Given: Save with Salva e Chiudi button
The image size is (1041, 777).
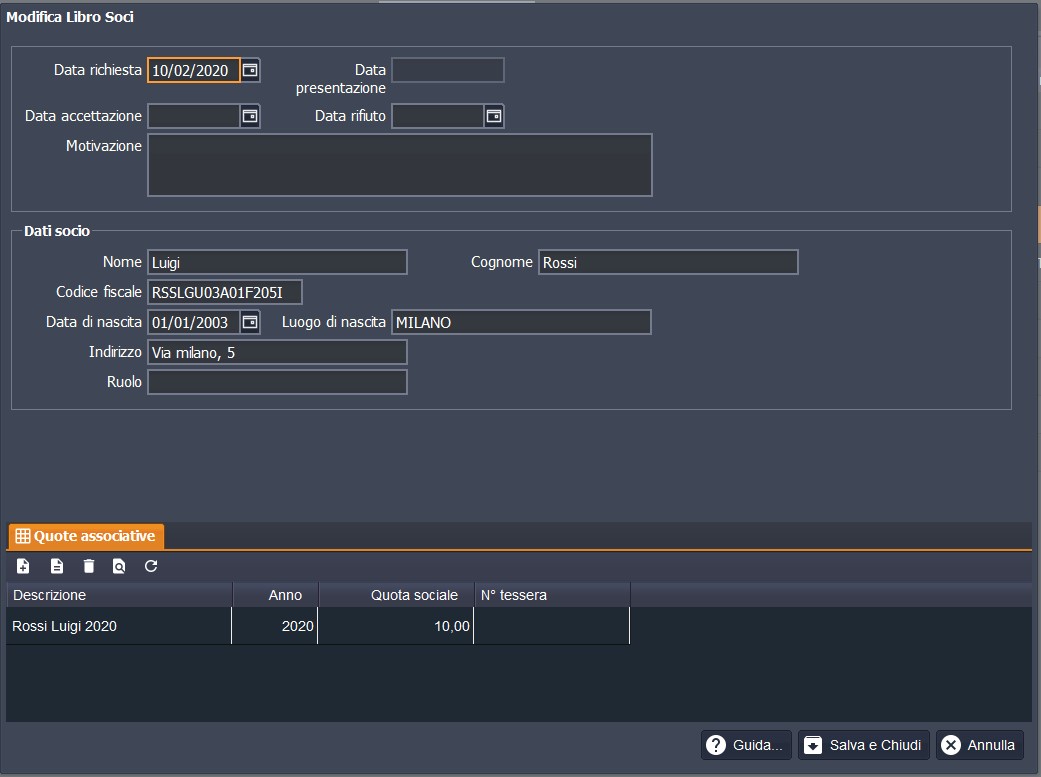Looking at the screenshot, I should [x=865, y=745].
